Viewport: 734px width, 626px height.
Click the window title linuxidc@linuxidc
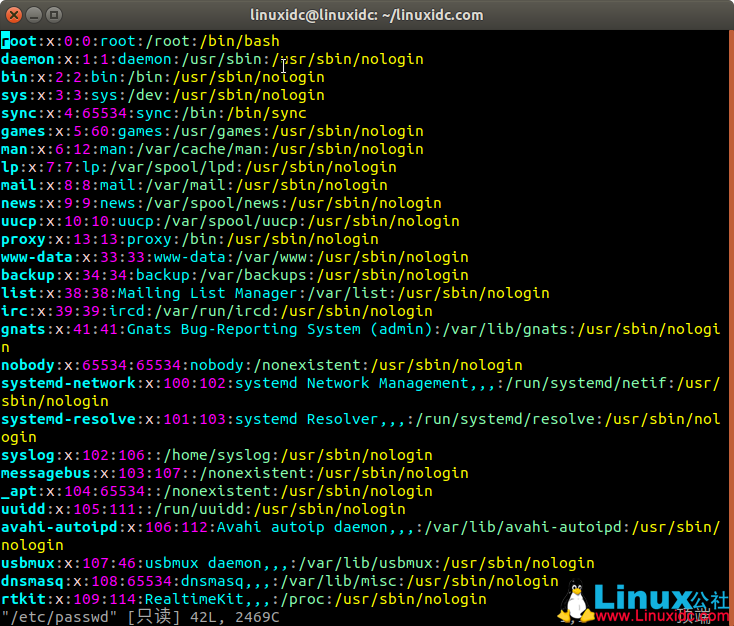[367, 15]
